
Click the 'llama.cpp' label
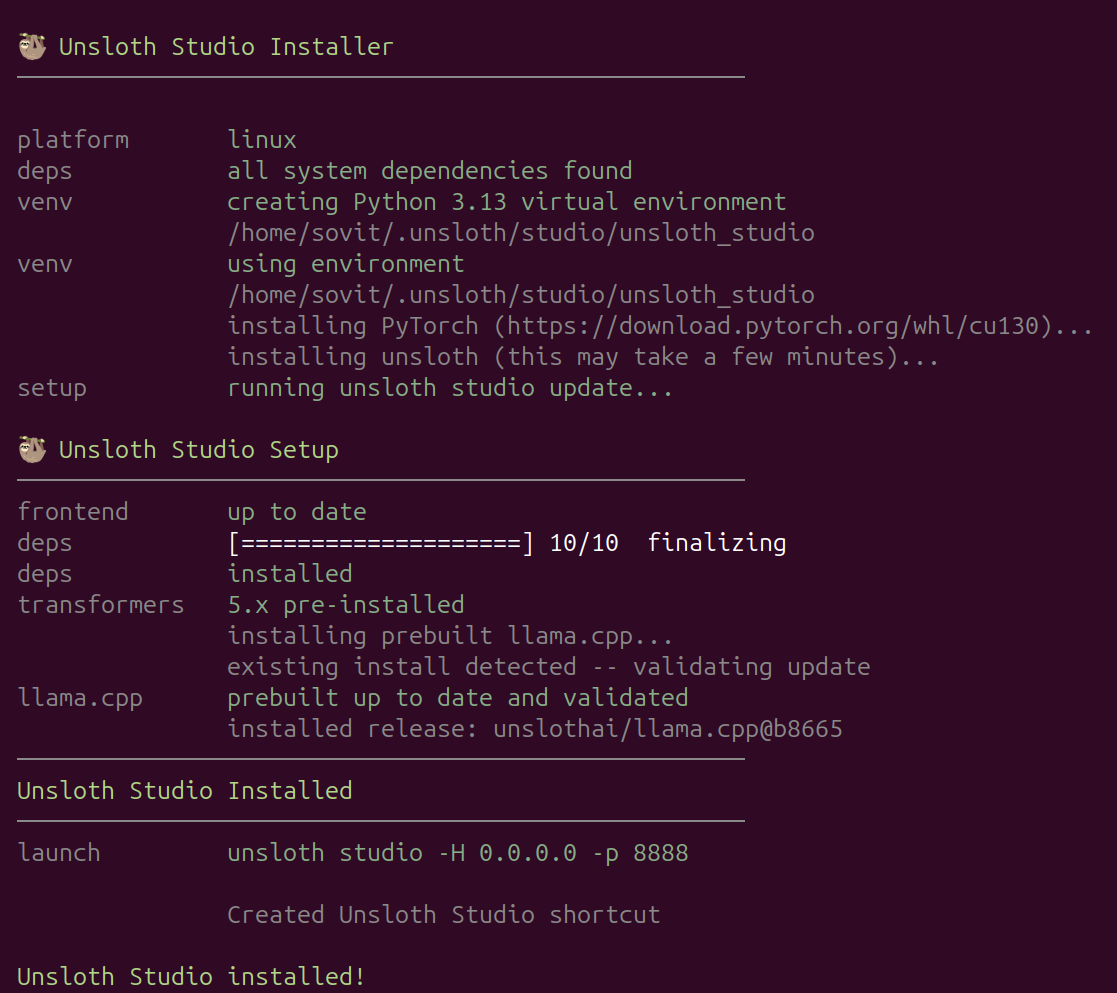tap(80, 698)
